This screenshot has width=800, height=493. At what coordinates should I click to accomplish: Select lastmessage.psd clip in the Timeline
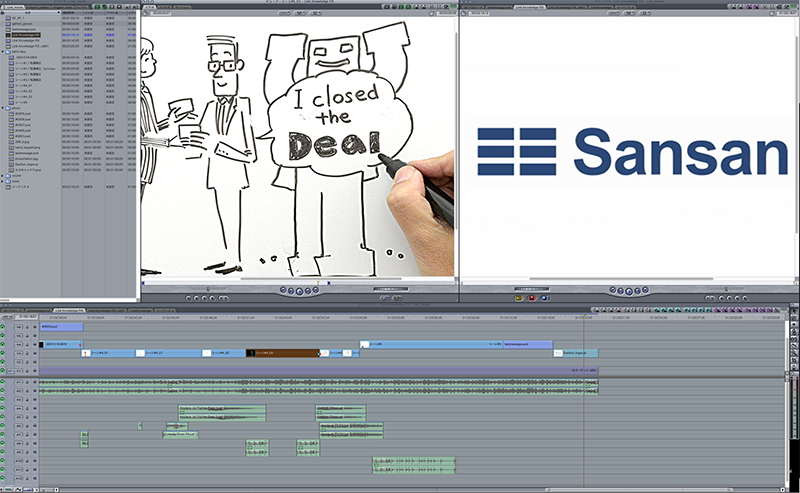point(528,344)
